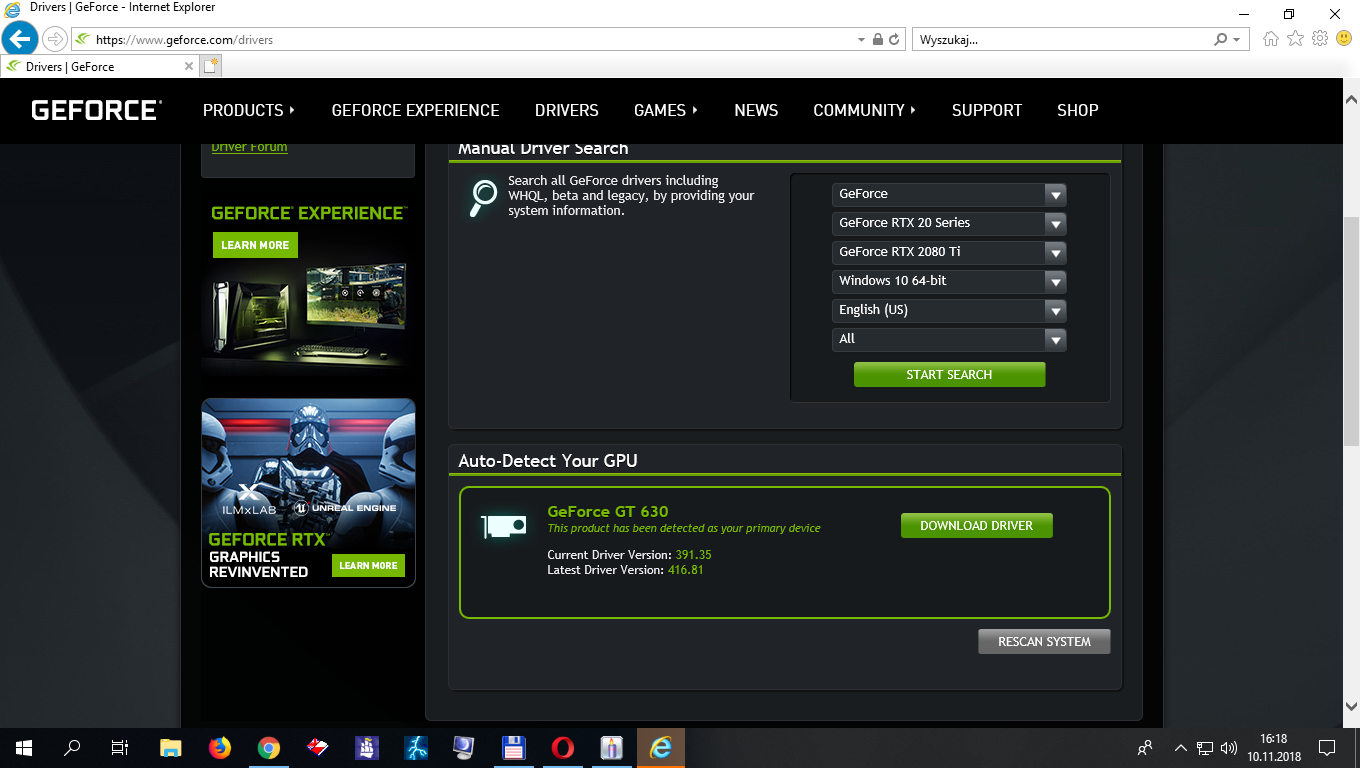1360x768 pixels.
Task: Open the All driver type dropdown
Action: (949, 340)
